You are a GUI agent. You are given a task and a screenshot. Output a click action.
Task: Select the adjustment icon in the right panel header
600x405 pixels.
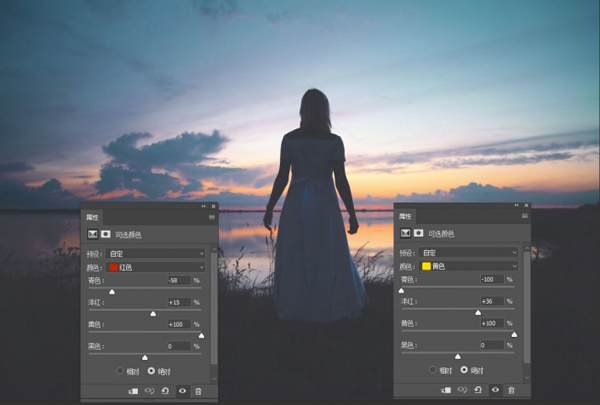point(405,233)
